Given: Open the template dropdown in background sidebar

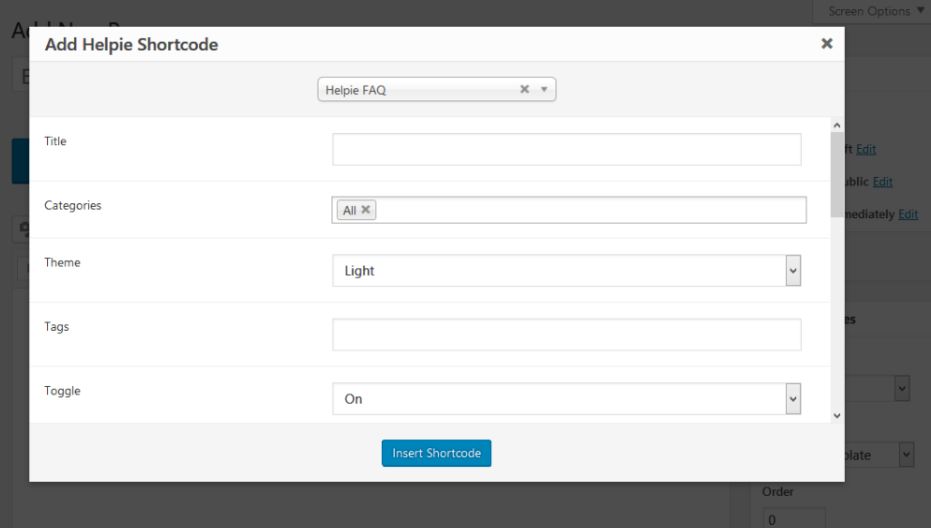Looking at the screenshot, I should pyautogui.click(x=879, y=455).
